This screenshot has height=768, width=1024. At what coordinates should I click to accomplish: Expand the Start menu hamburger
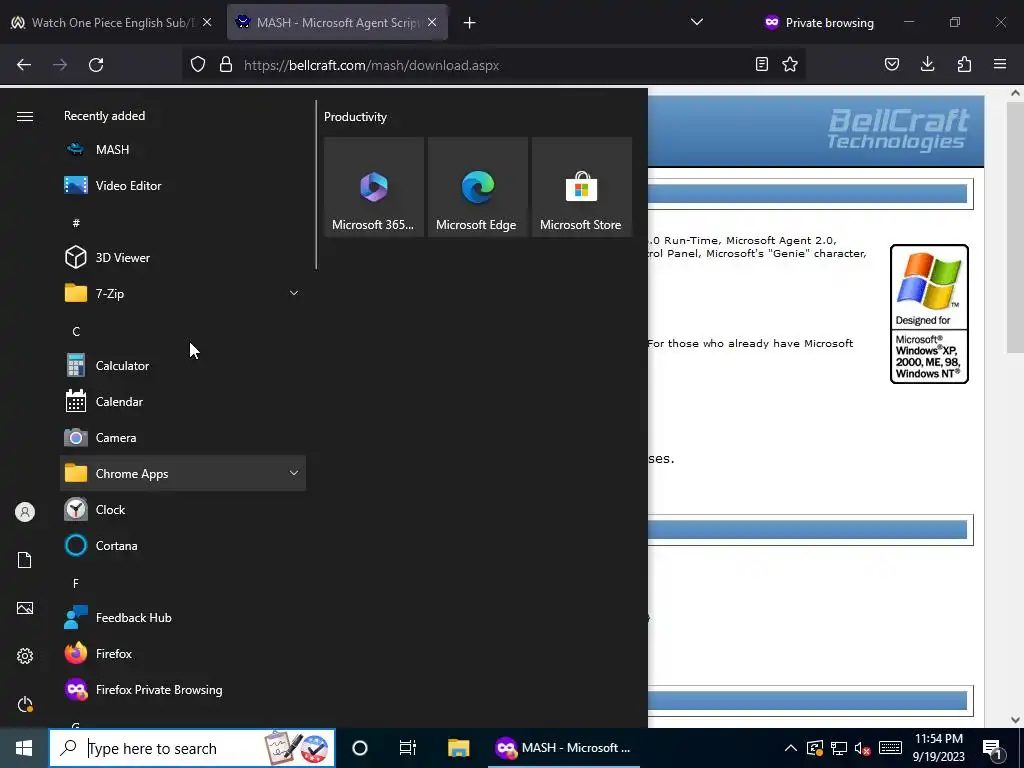tap(25, 116)
